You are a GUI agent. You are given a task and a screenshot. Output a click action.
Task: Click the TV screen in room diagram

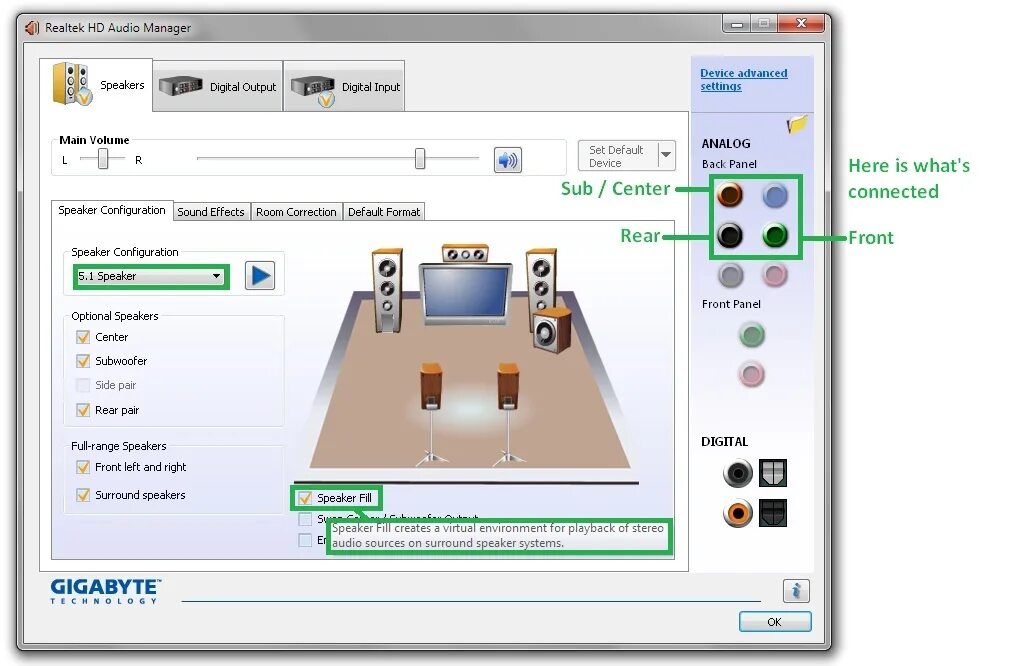(x=465, y=293)
